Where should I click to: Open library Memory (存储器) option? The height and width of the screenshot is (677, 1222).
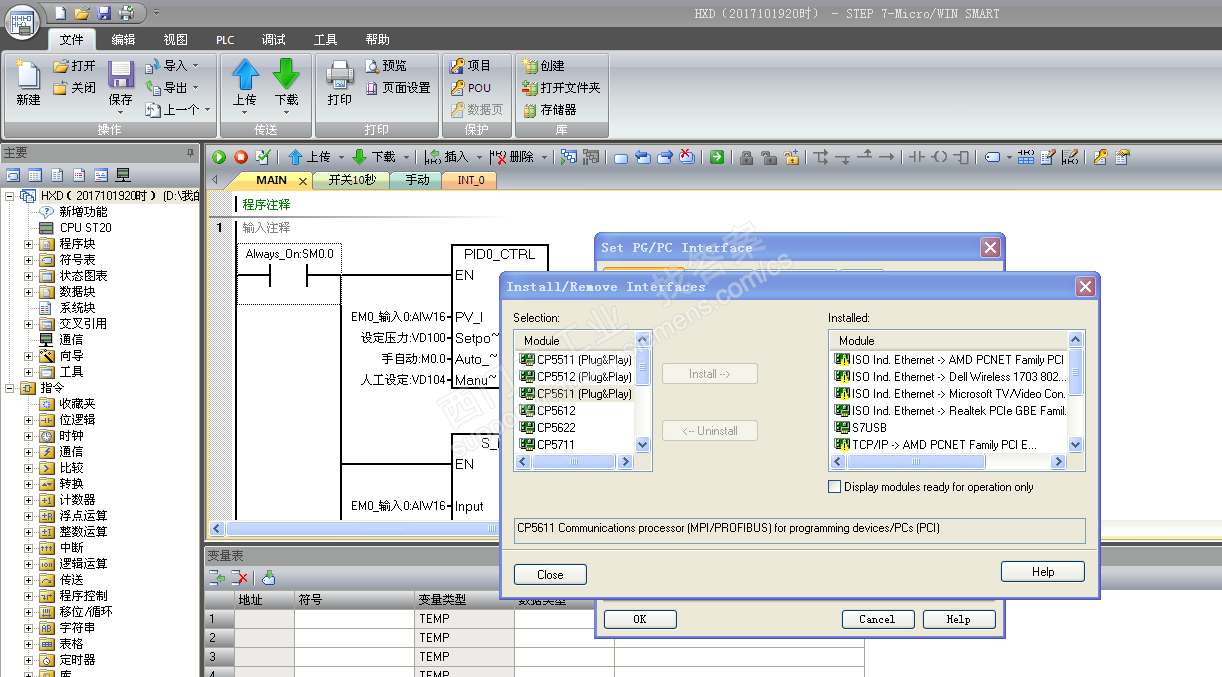pyautogui.click(x=550, y=110)
